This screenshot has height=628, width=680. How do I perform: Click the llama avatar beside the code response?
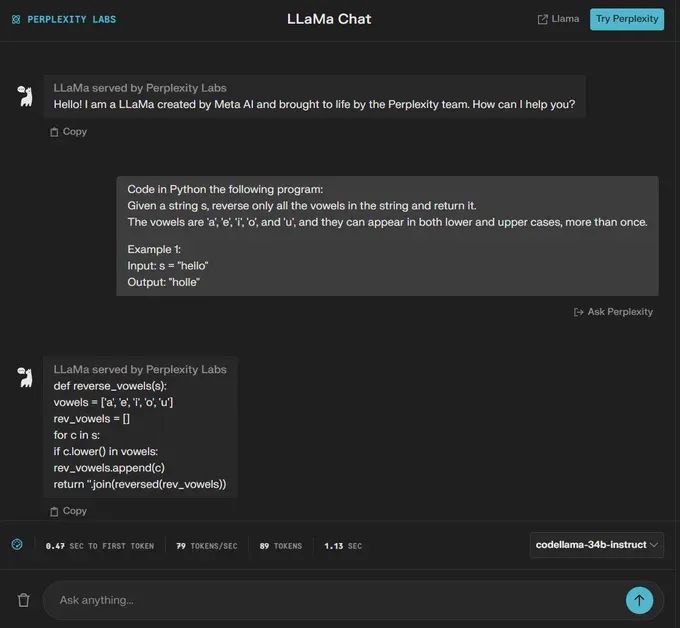coord(25,377)
